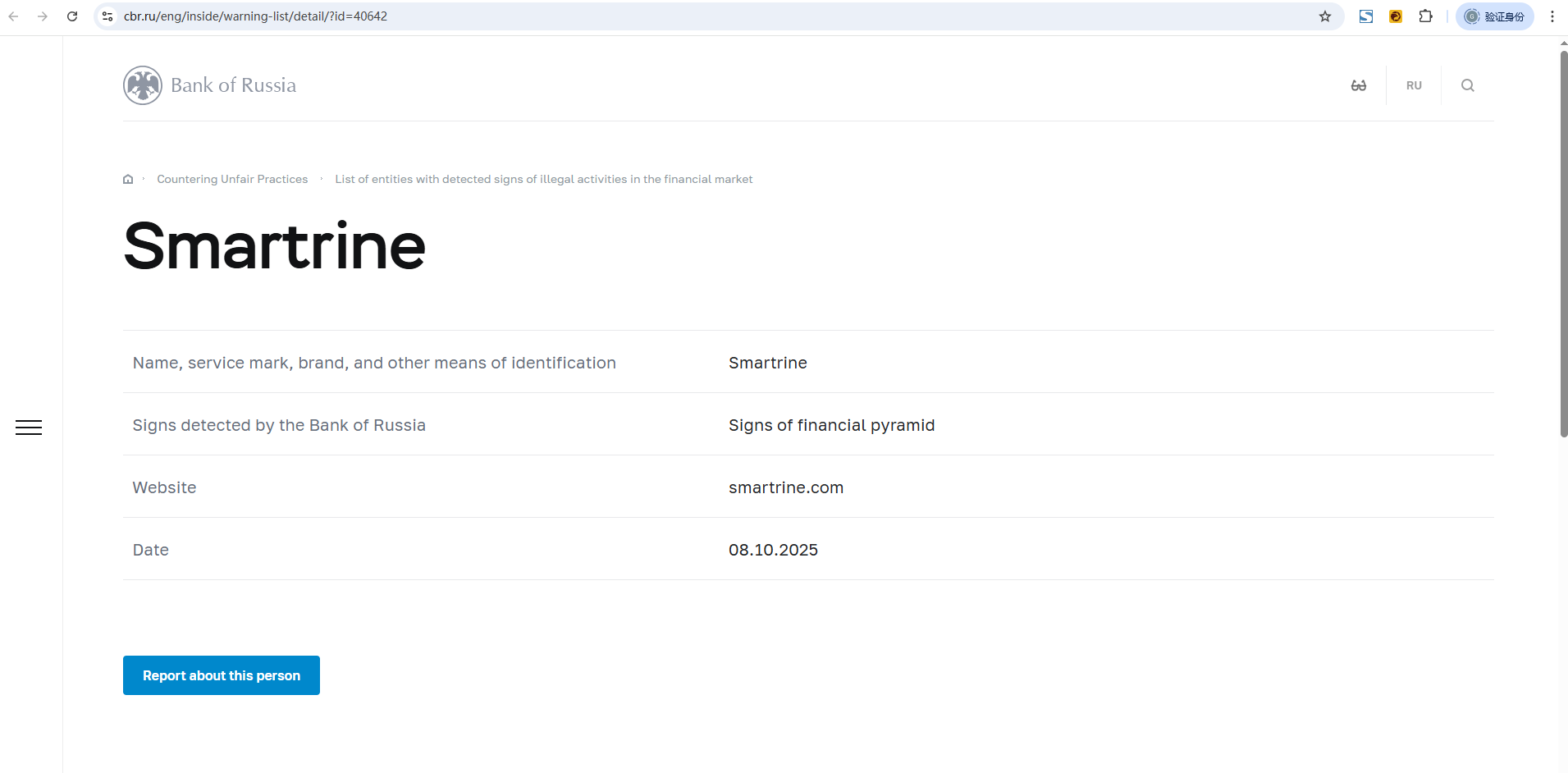Switch site language to RU

pos(1414,85)
